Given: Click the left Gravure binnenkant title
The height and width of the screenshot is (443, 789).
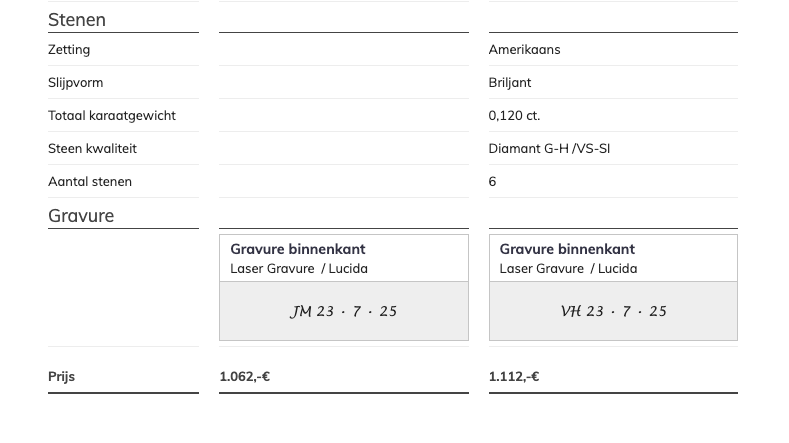Looking at the screenshot, I should 298,249.
